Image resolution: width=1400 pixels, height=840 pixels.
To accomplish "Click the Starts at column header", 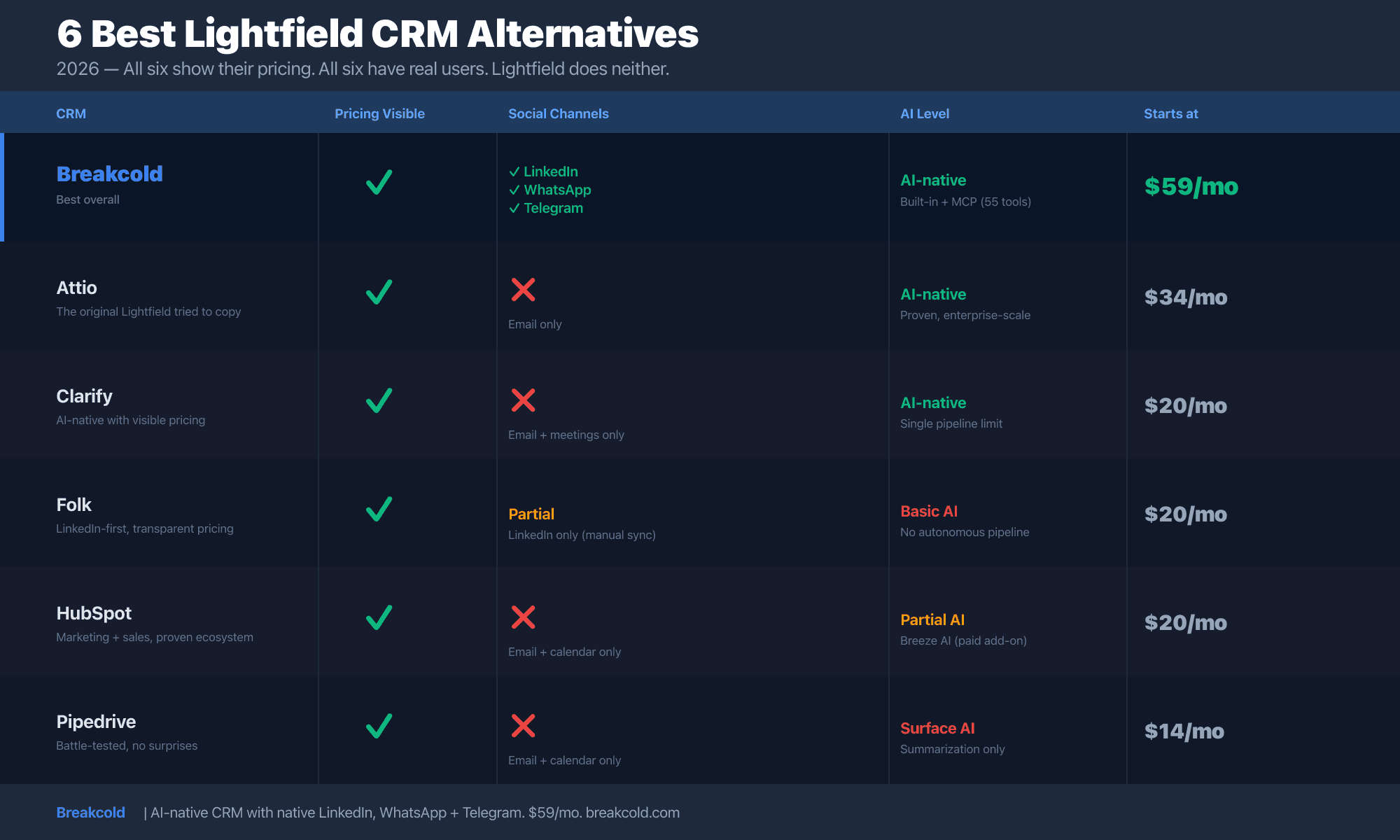I will [x=1170, y=113].
